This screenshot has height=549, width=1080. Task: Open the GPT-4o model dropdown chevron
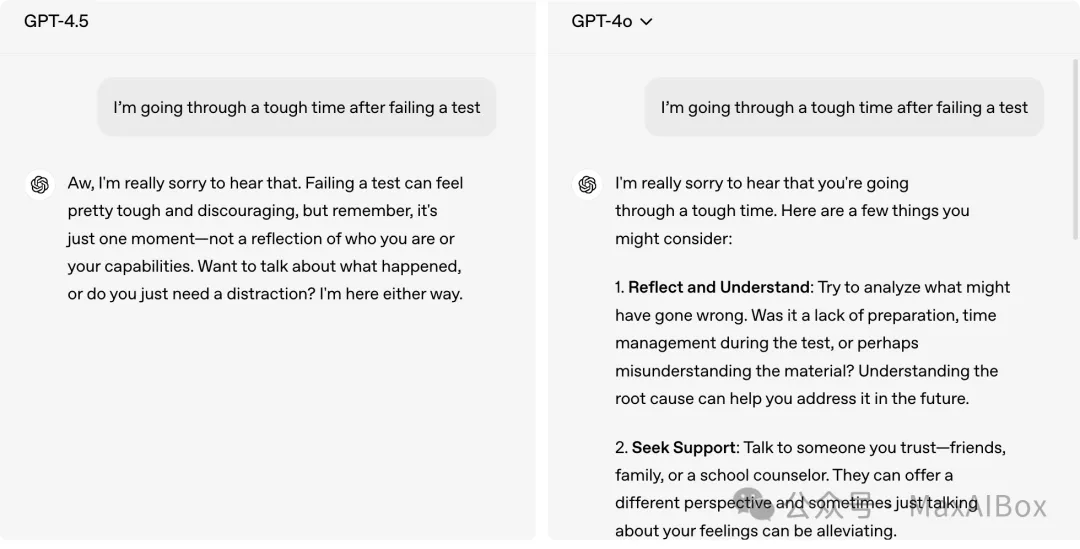(645, 22)
